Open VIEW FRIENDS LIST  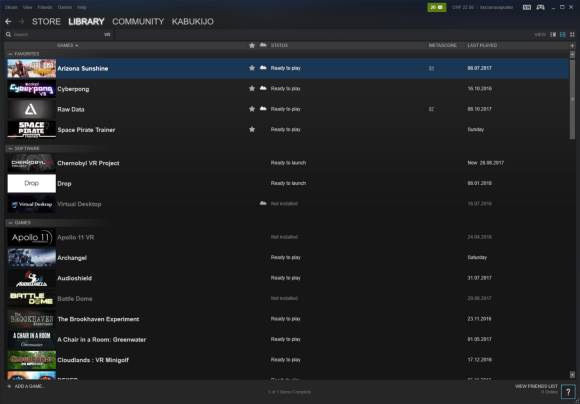[x=536, y=386]
